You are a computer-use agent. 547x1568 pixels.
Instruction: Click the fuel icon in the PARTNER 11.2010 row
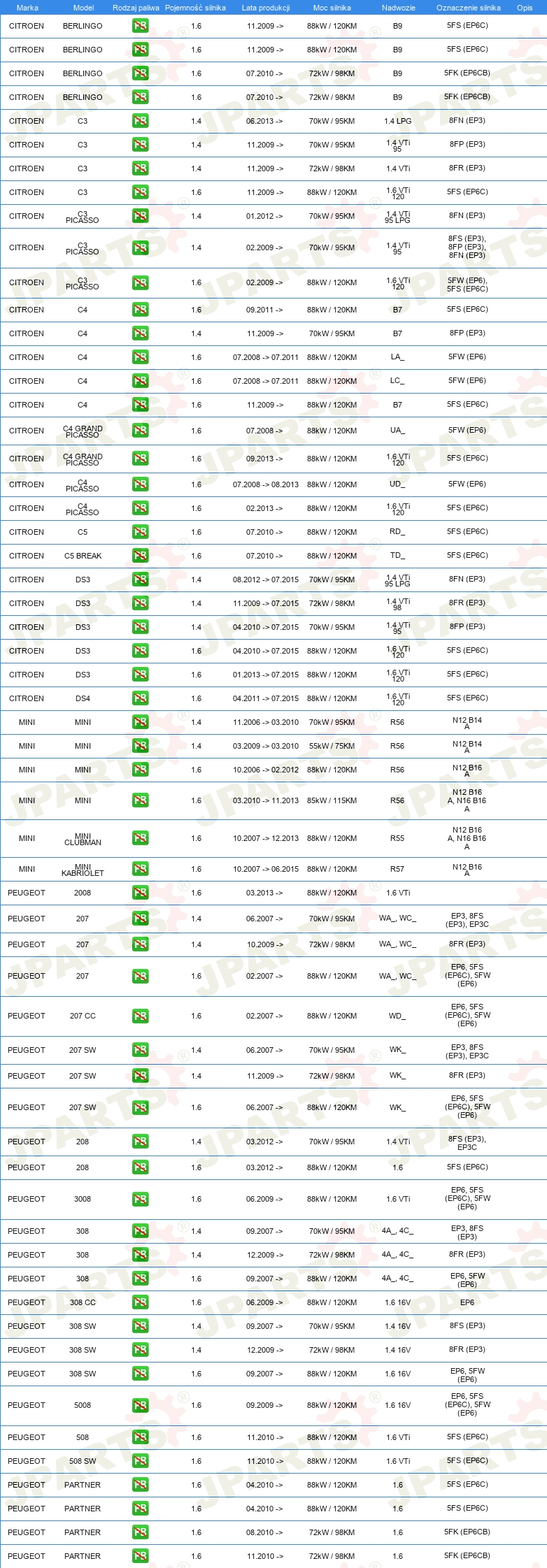click(140, 1556)
